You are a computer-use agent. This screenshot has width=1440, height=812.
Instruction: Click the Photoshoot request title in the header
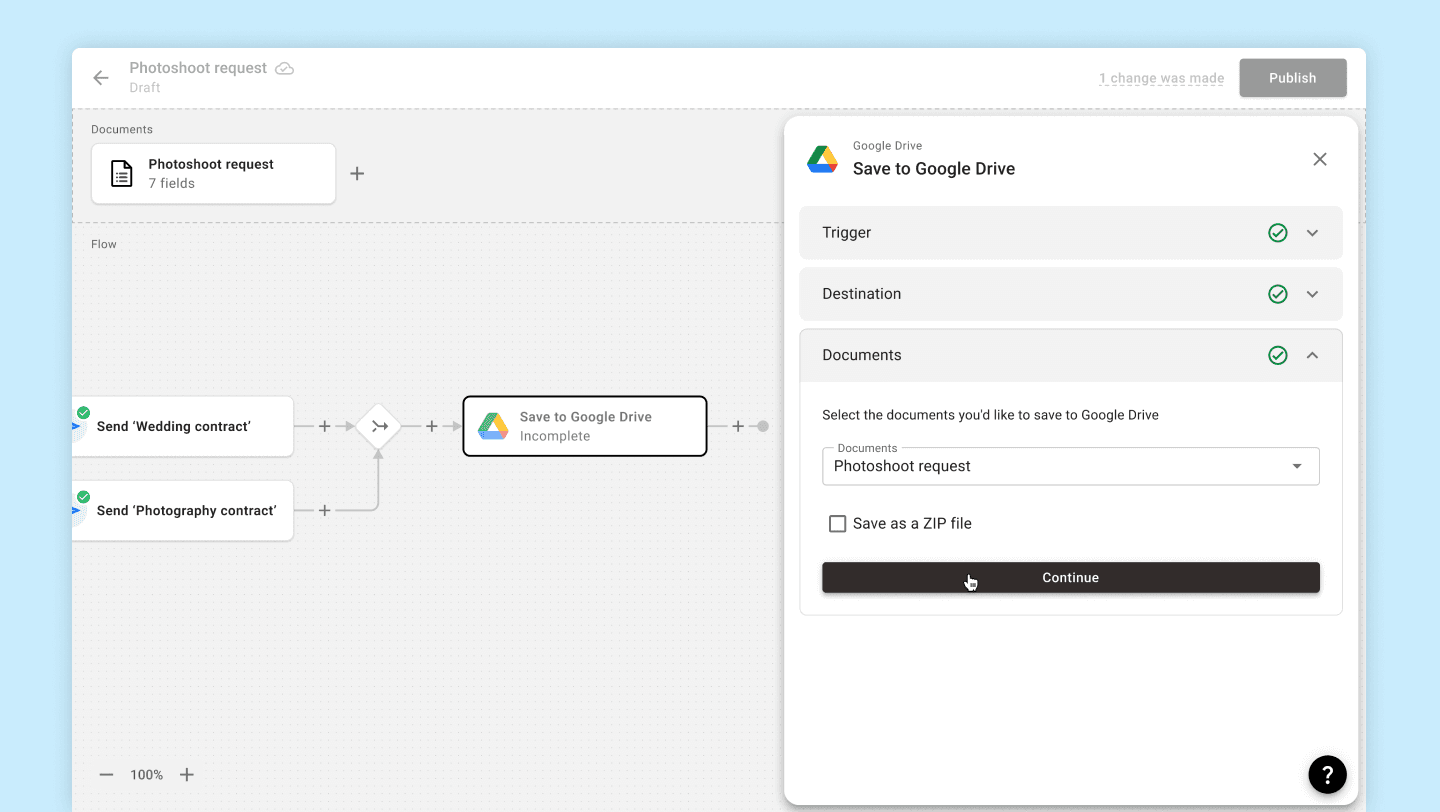[x=198, y=68]
